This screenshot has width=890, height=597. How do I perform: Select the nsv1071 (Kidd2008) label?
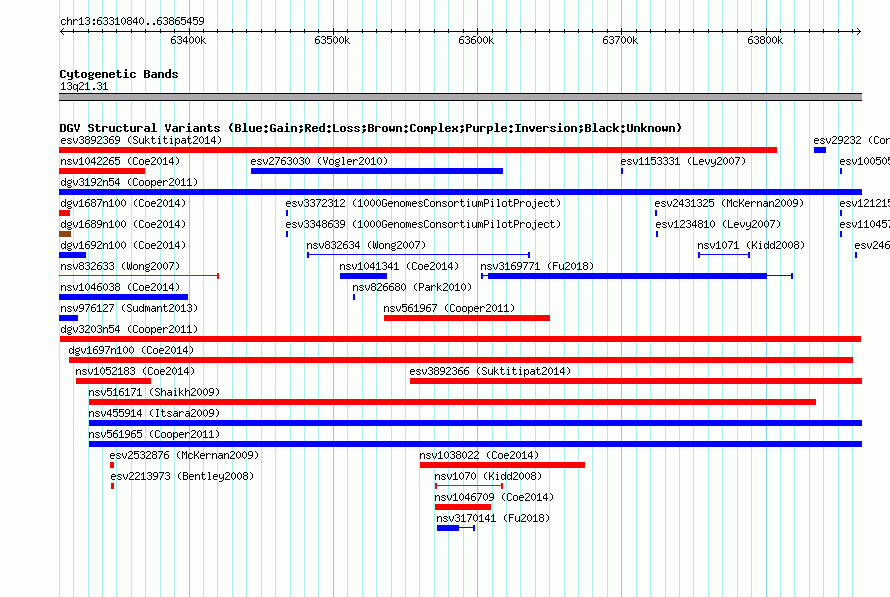(751, 245)
